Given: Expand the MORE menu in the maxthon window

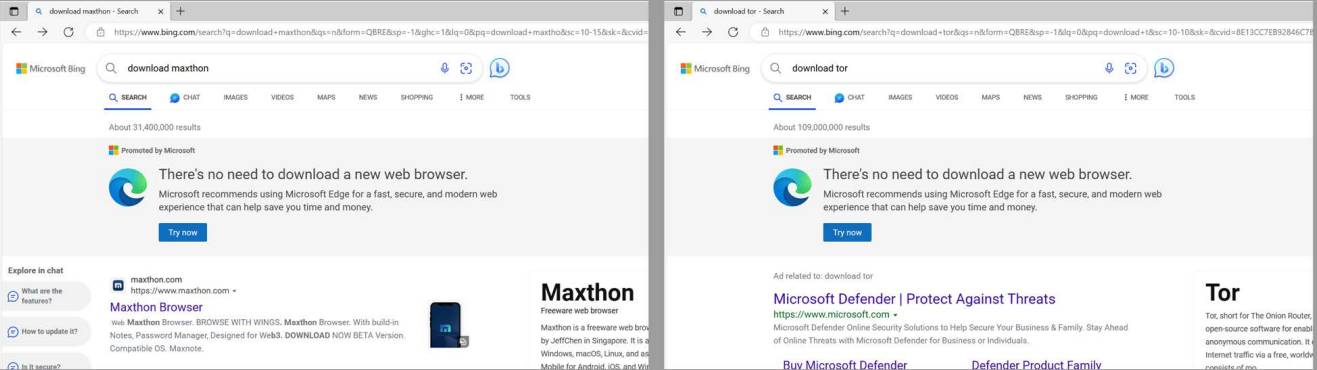Looking at the screenshot, I should pos(472,98).
